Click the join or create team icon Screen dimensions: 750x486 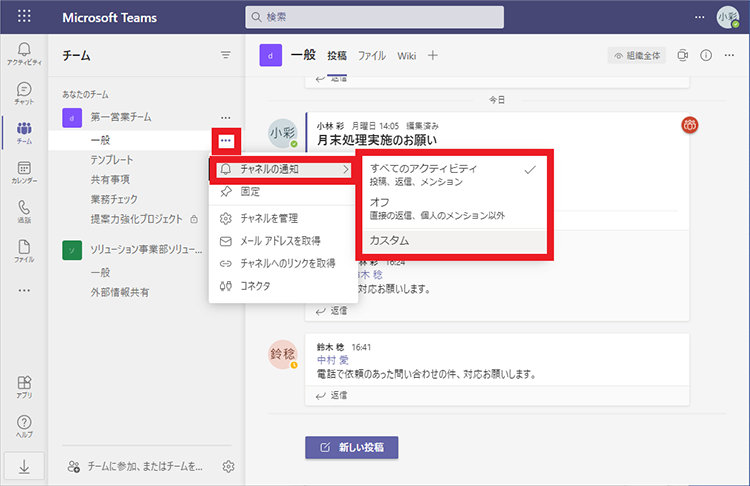(74, 466)
